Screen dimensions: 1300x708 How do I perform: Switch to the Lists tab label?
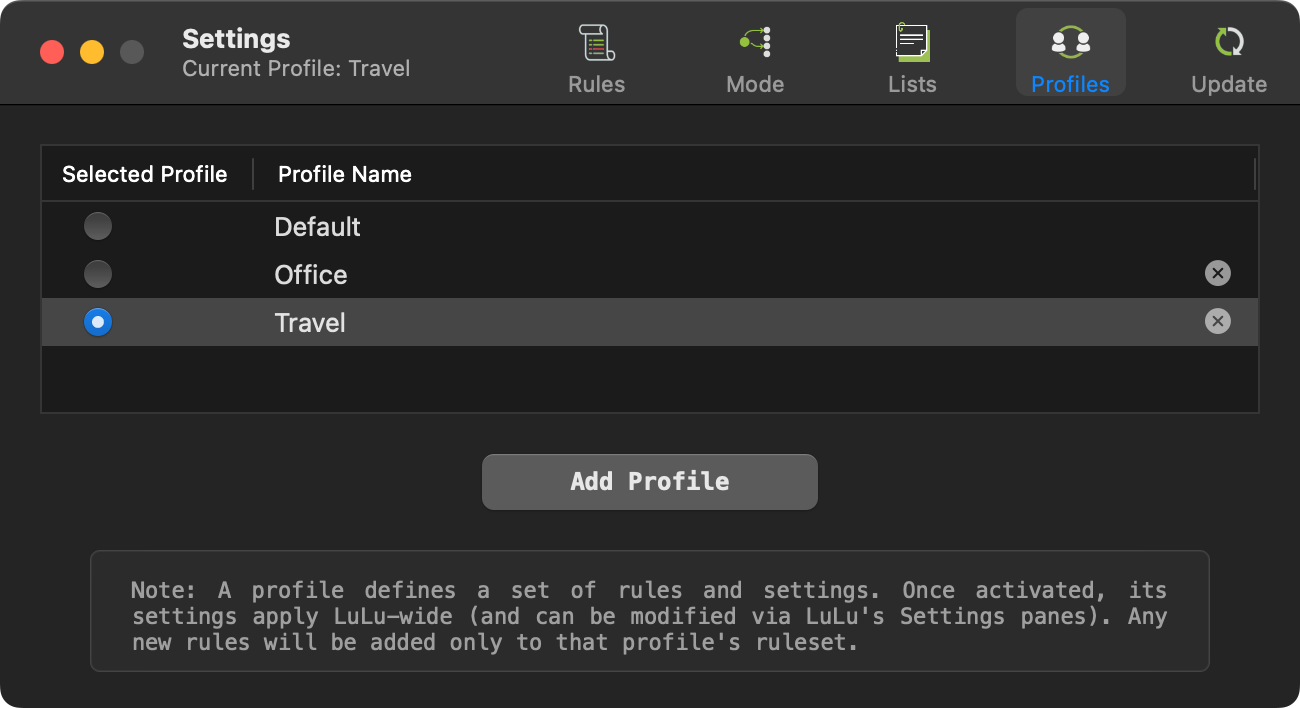click(x=912, y=84)
